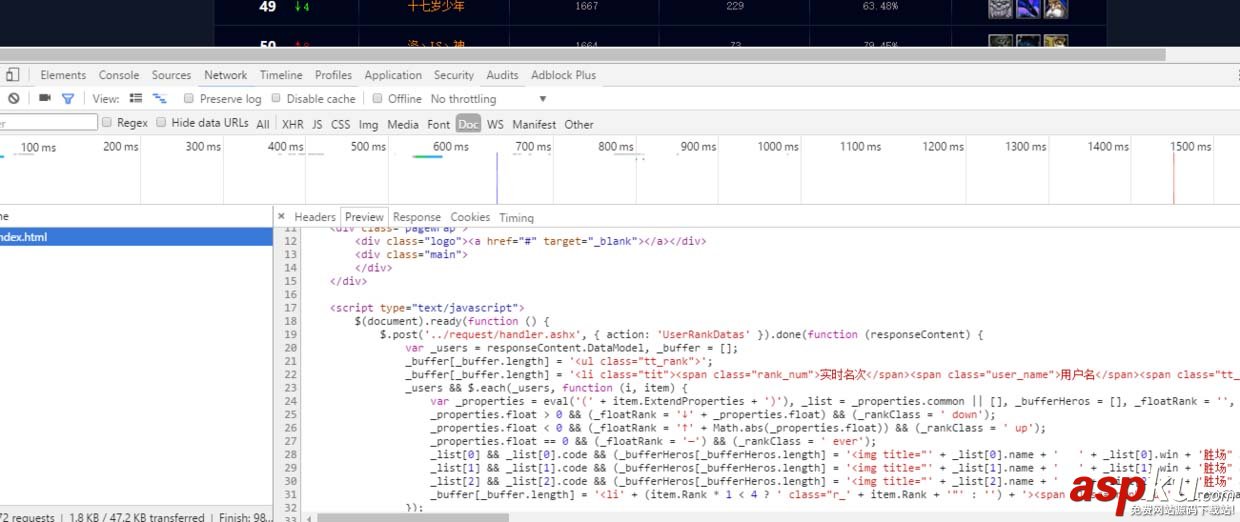Open the Elements panel tab

(x=63, y=75)
